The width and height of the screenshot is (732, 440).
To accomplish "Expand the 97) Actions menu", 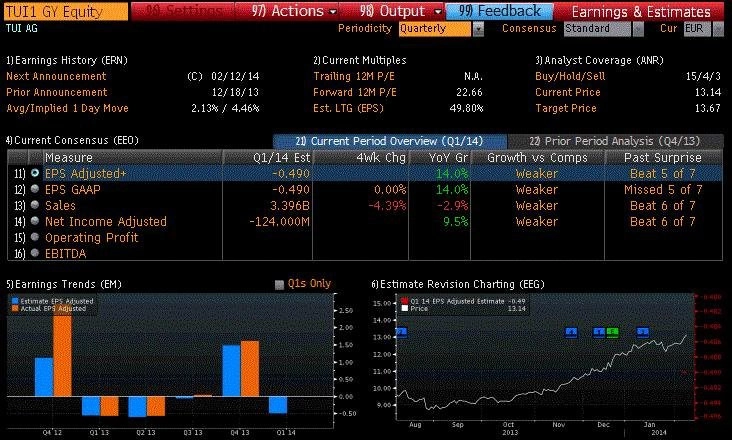I will [x=294, y=11].
